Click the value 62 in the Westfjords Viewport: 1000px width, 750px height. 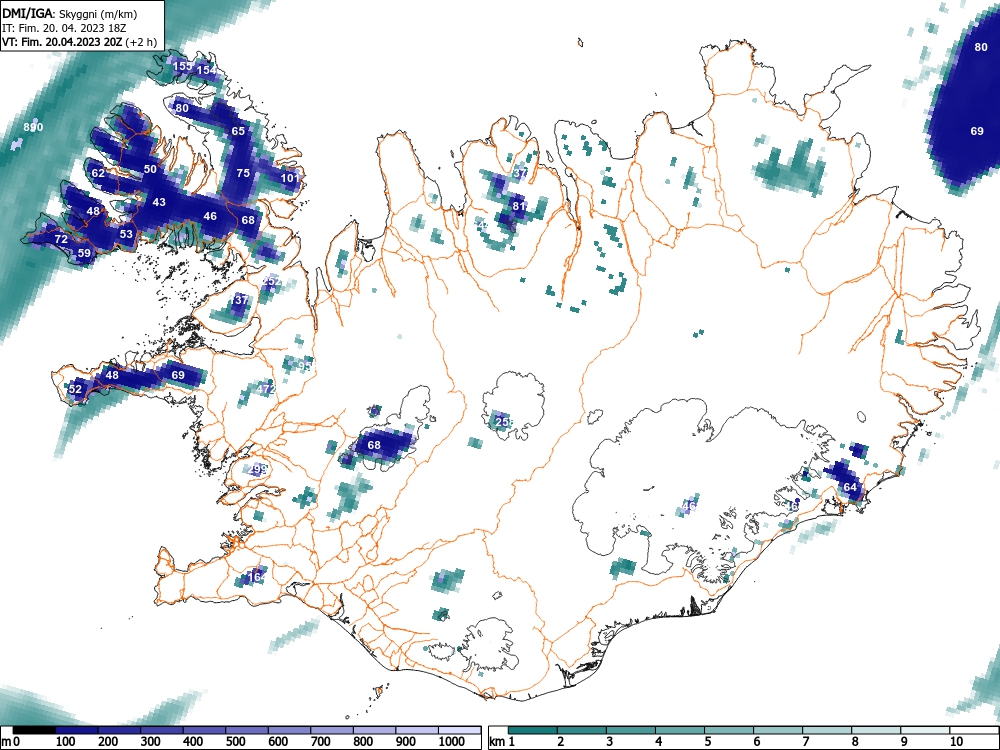click(98, 173)
